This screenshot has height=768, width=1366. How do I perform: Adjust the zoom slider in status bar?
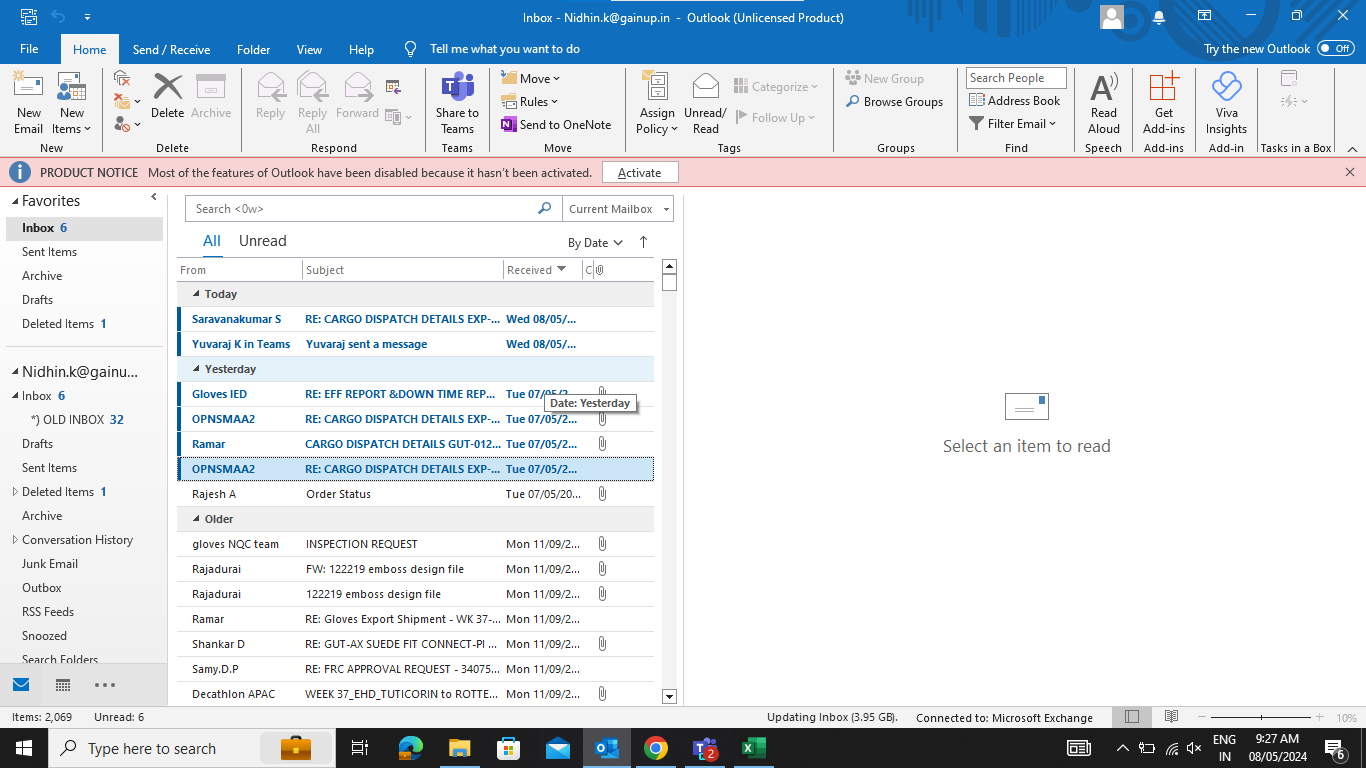(1262, 718)
